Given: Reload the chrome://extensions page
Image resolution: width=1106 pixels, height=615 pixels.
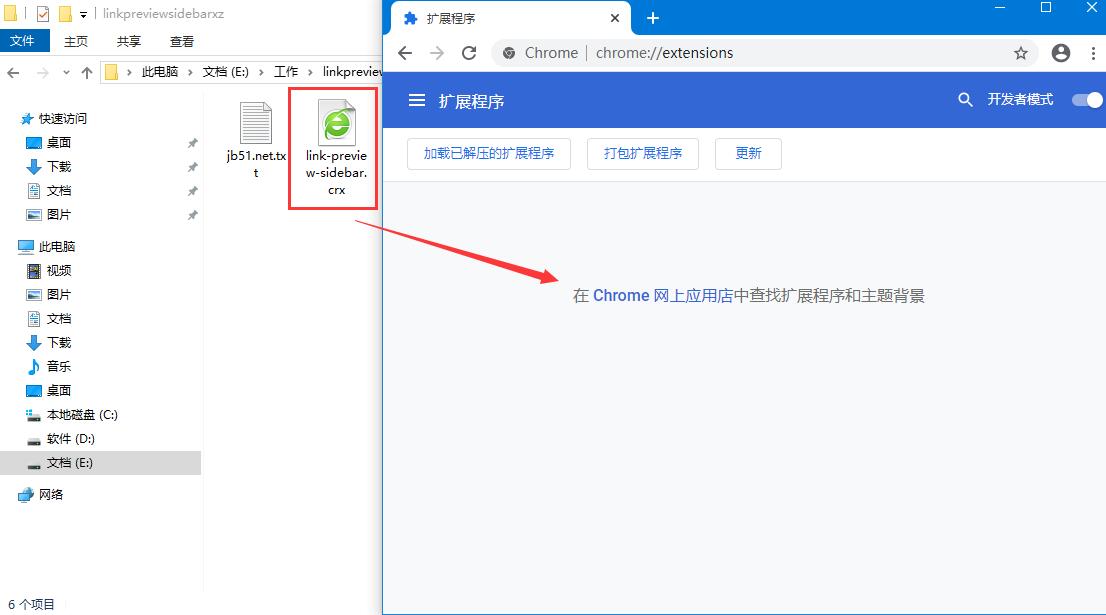Looking at the screenshot, I should tap(469, 53).
